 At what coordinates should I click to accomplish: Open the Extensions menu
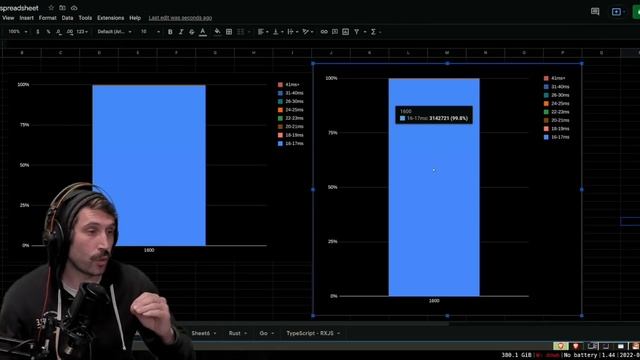coord(111,18)
